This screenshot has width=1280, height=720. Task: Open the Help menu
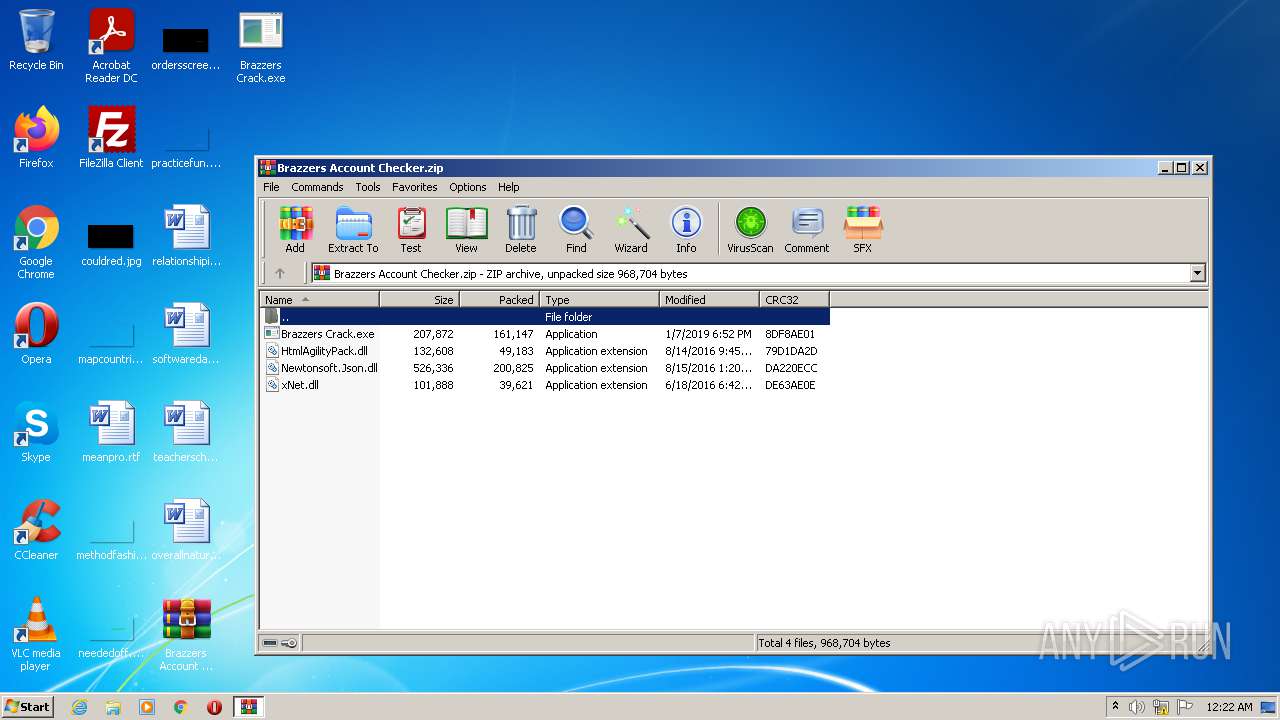509,187
